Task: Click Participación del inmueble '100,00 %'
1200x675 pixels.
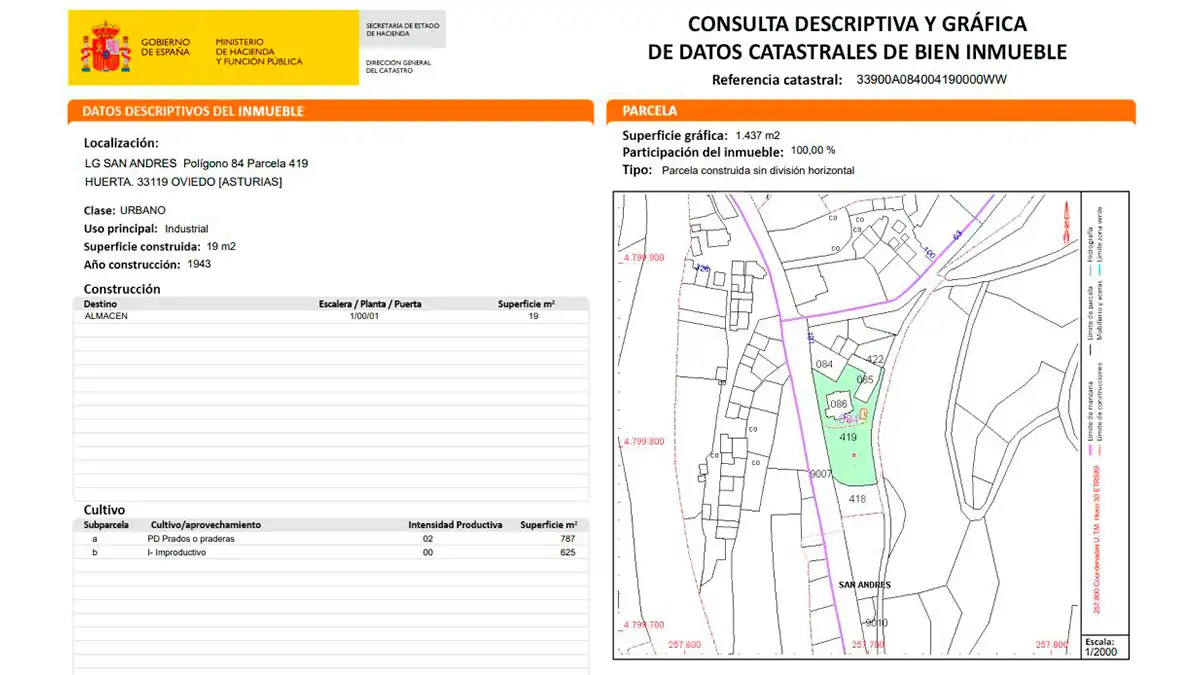Action: click(x=813, y=150)
